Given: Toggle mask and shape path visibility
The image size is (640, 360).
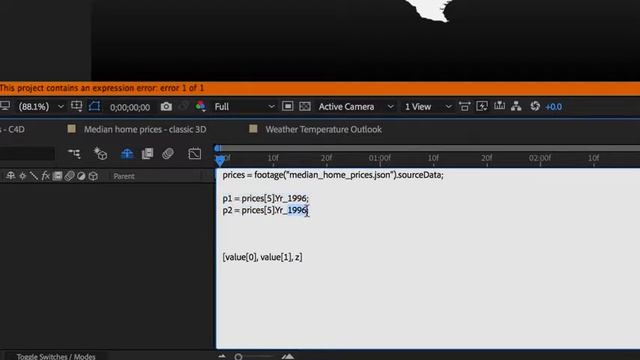Looking at the screenshot, I should click(94, 106).
